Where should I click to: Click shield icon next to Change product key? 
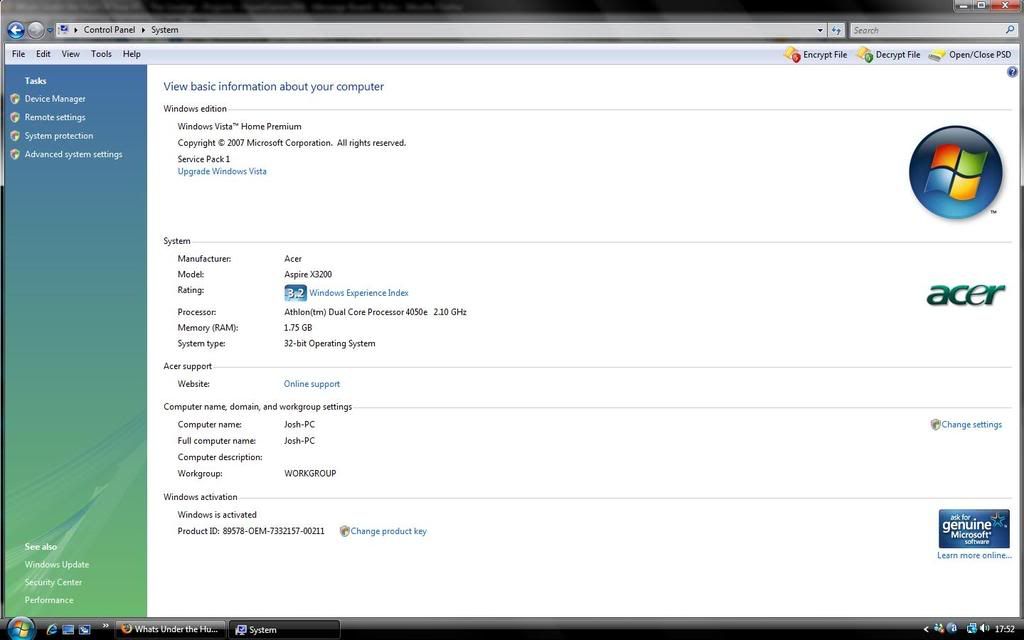pos(345,531)
